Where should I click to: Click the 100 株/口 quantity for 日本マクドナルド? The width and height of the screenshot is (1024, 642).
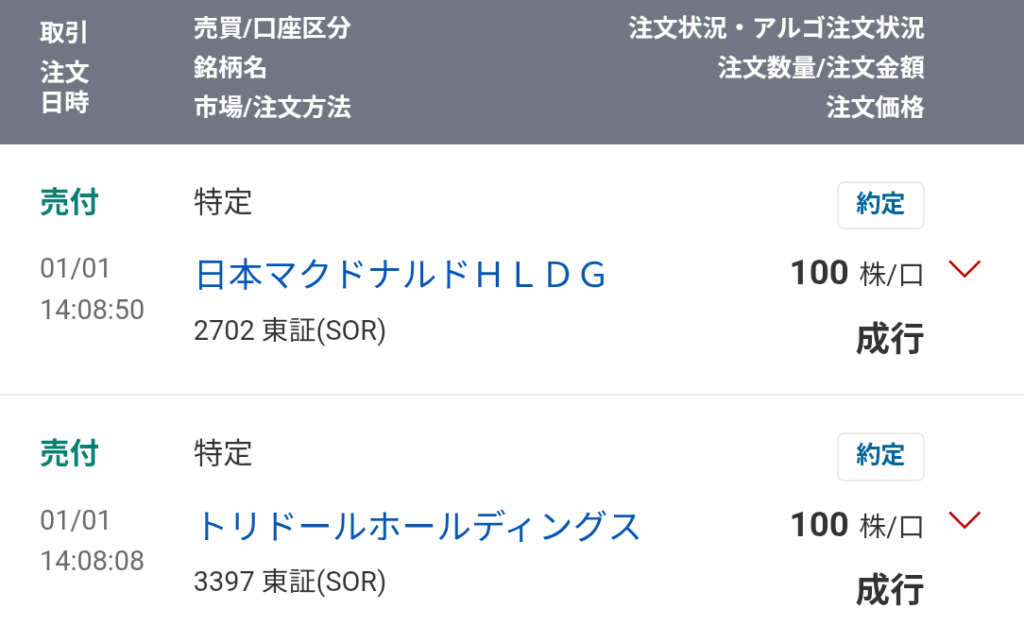[857, 272]
